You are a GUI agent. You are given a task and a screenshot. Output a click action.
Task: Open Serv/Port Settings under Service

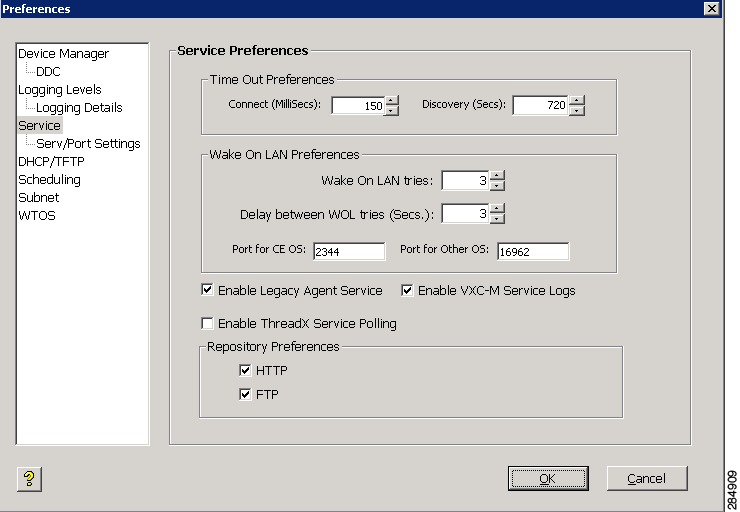click(x=88, y=143)
